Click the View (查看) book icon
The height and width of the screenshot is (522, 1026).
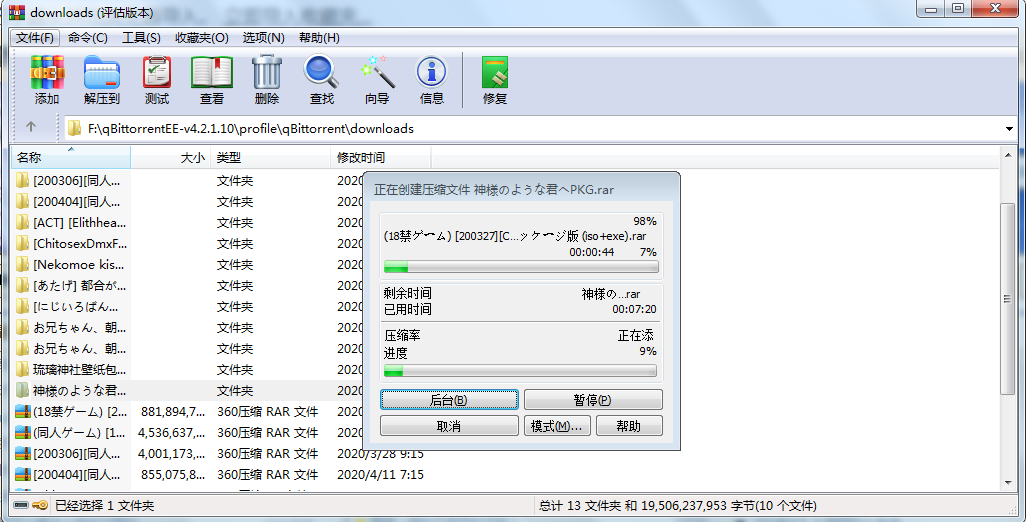coord(211,73)
